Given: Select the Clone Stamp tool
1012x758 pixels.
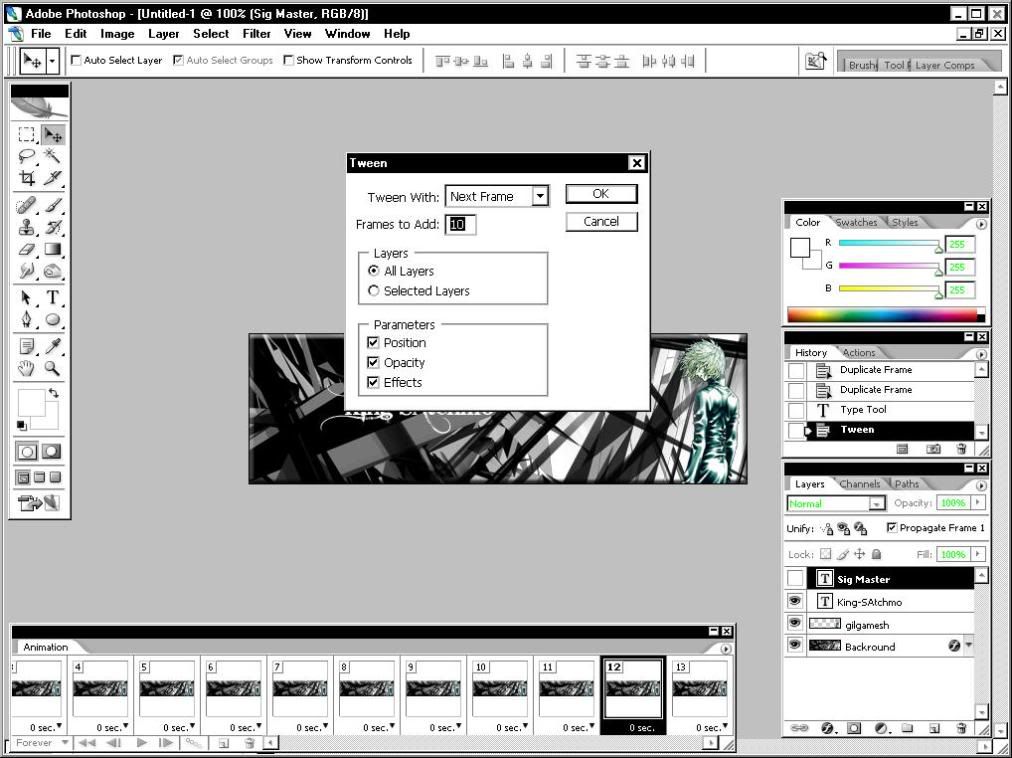Looking at the screenshot, I should [x=26, y=227].
